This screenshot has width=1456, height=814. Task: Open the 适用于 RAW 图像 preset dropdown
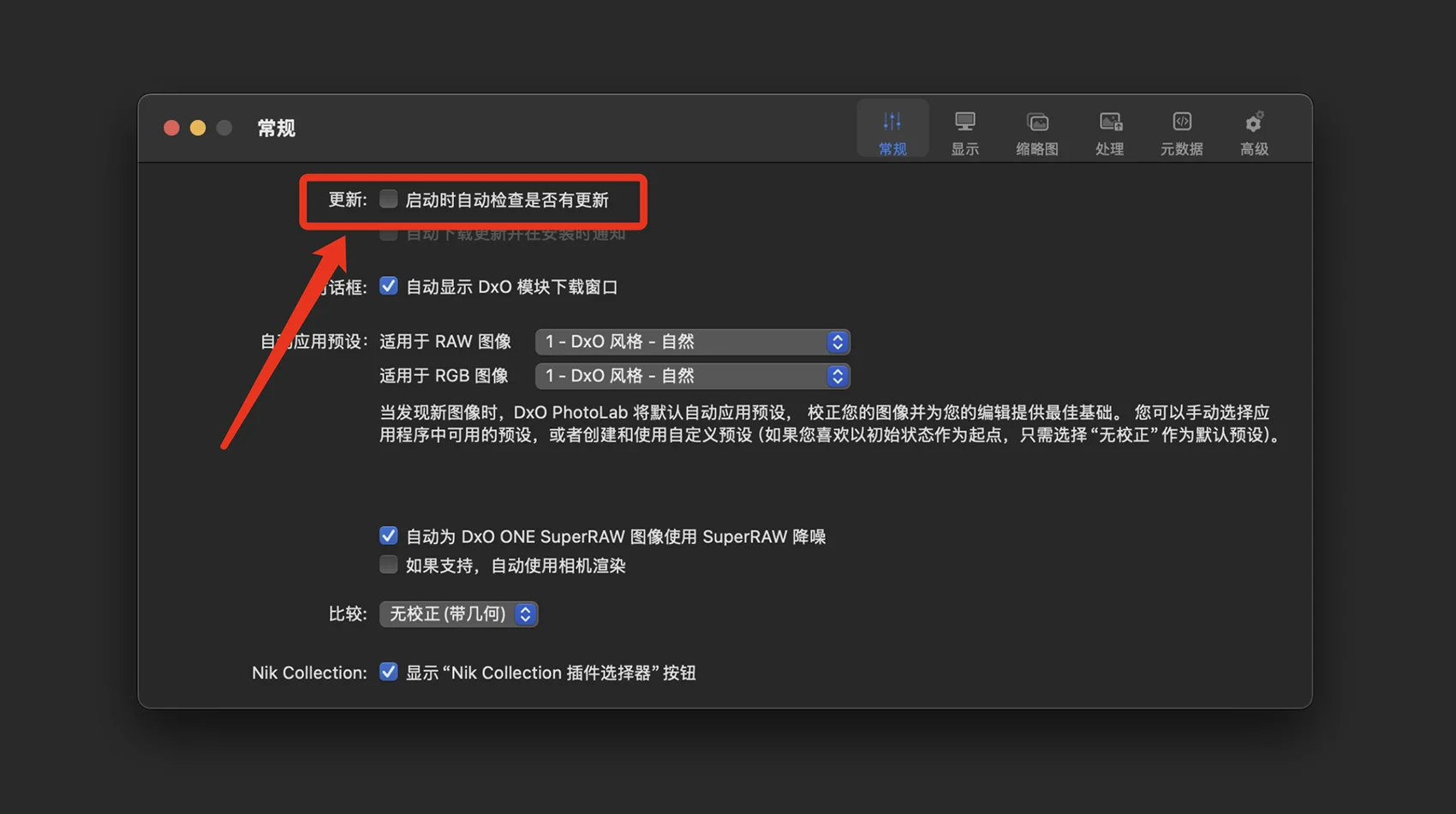pyautogui.click(x=693, y=342)
